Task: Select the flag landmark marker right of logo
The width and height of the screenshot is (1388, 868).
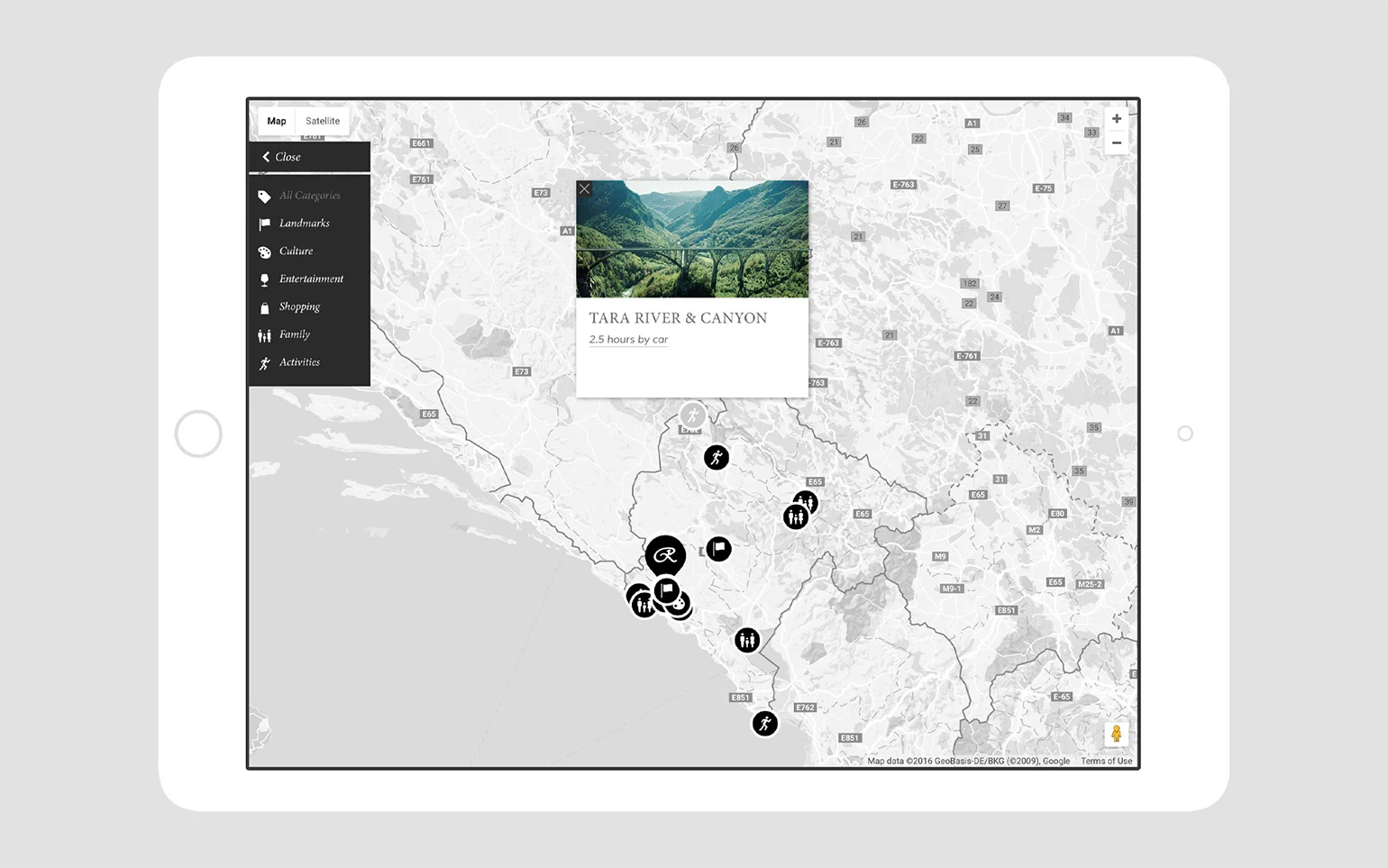Action: (x=718, y=548)
